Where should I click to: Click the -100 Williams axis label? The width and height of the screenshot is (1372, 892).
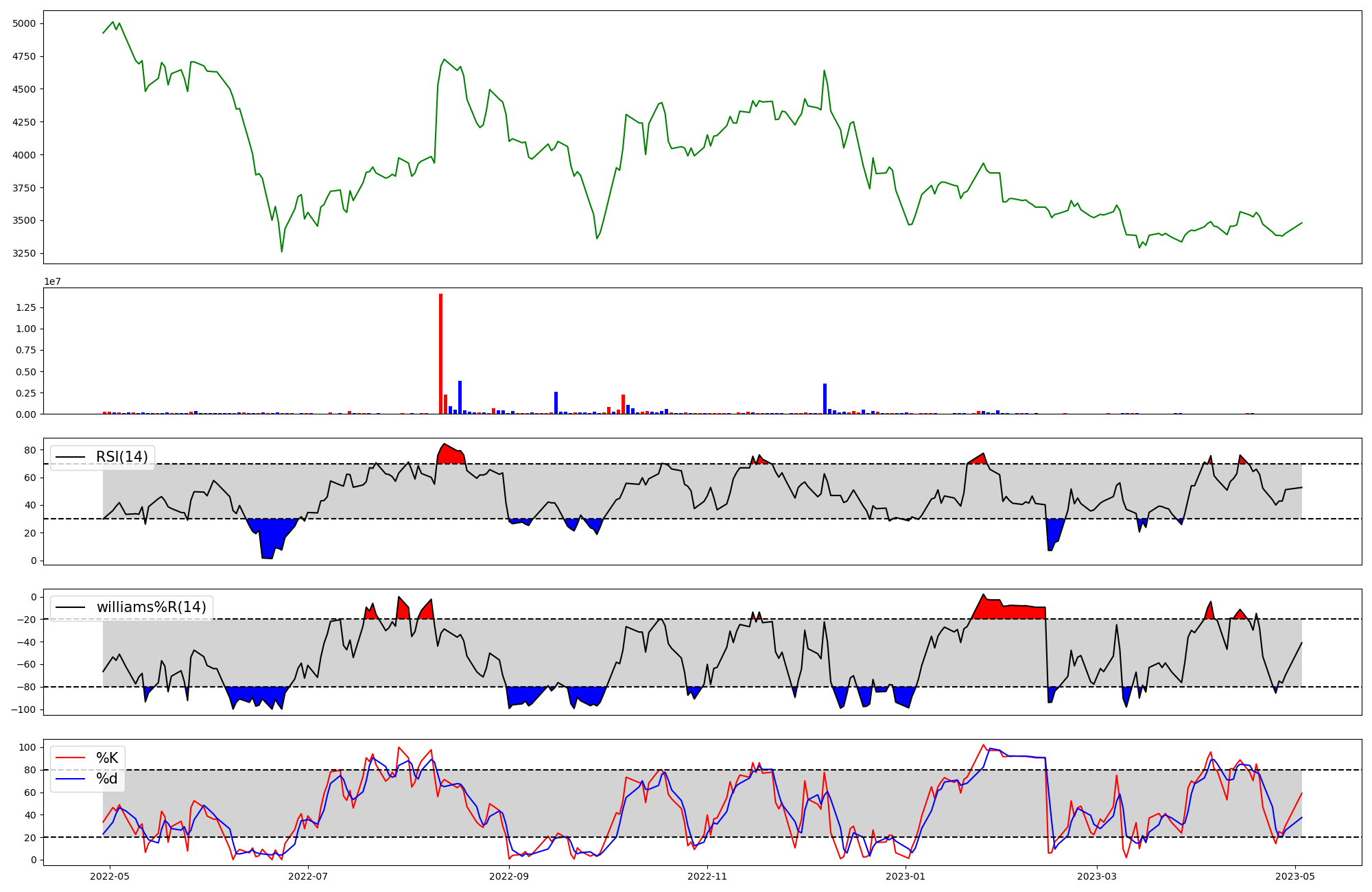23,709
